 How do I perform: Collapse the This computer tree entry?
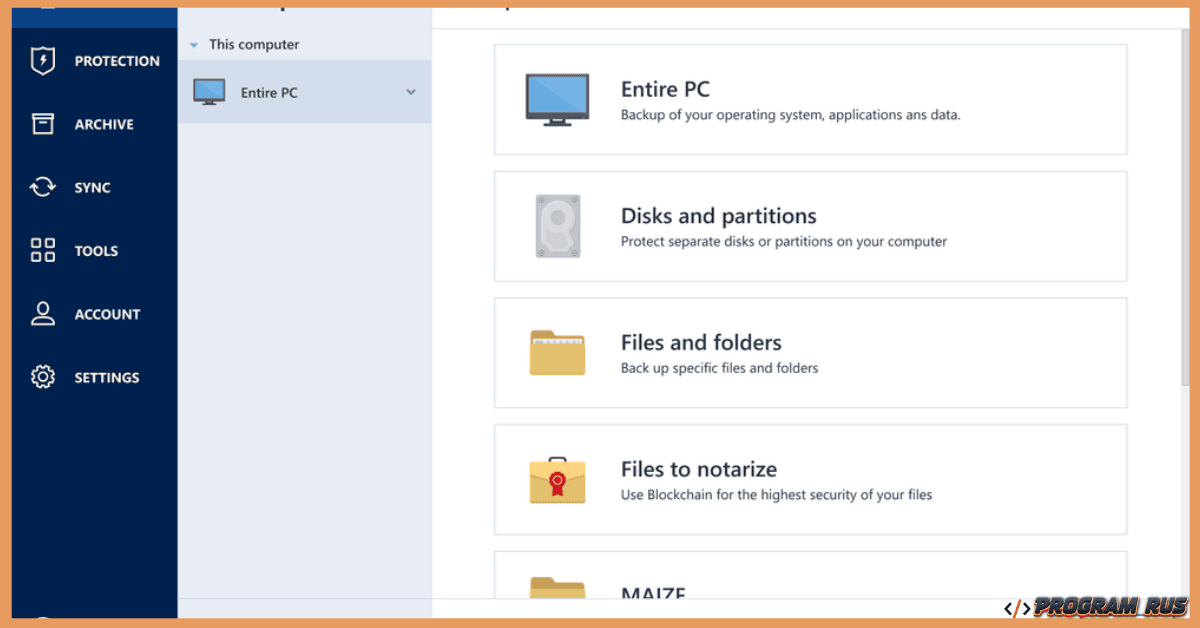coord(194,44)
